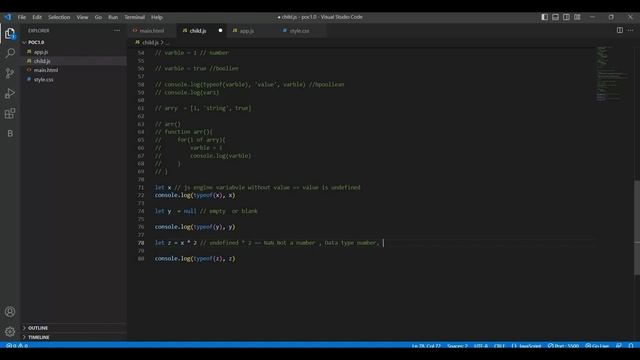Open the Manage gear menu

(x=10, y=331)
